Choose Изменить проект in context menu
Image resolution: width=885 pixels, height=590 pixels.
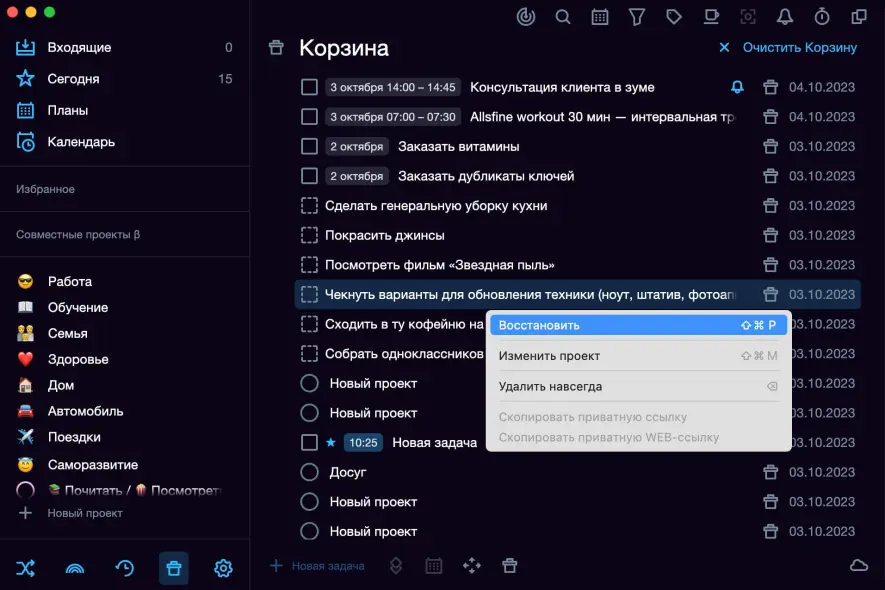coord(638,356)
